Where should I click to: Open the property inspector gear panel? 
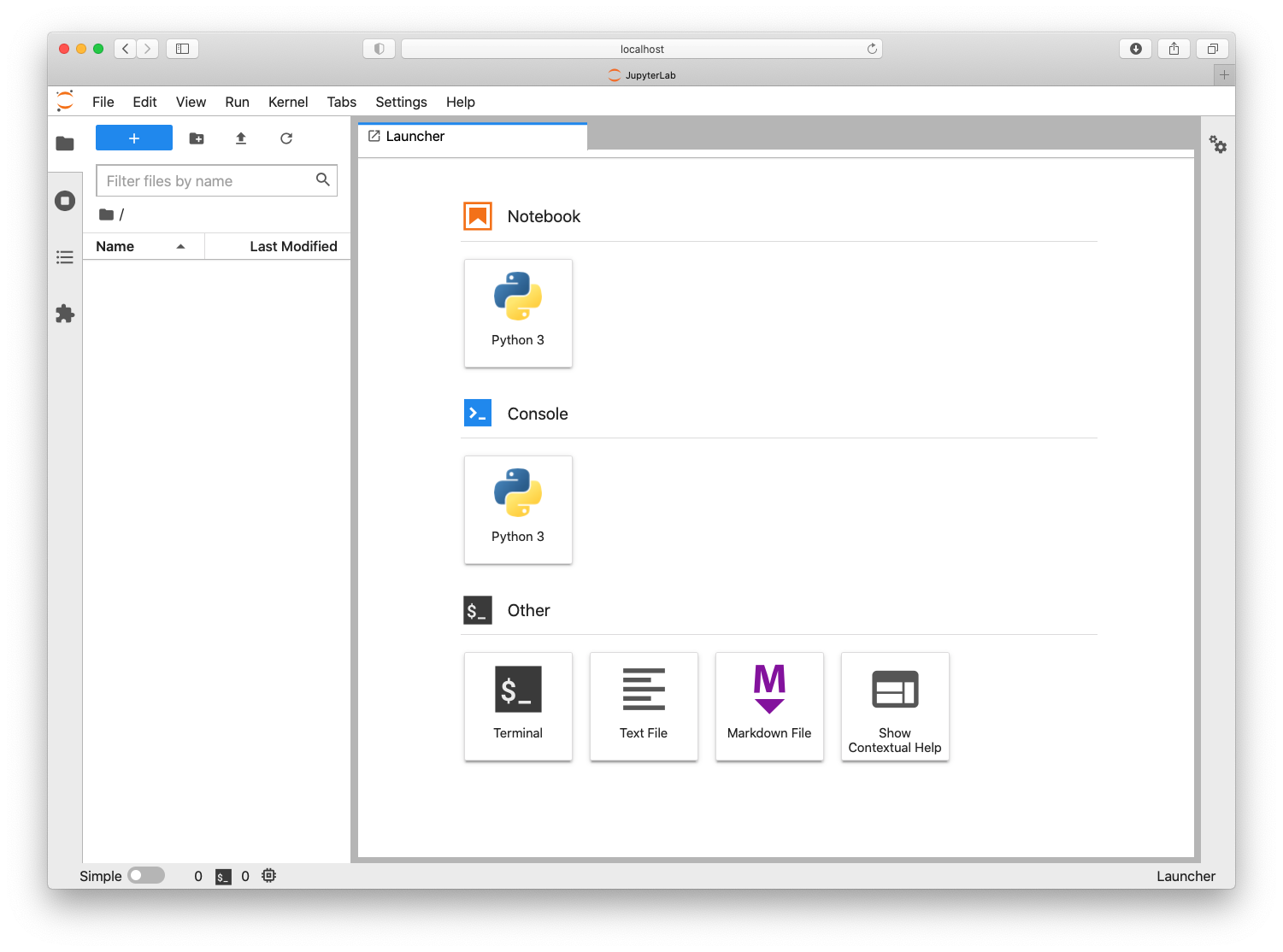coord(1217,145)
